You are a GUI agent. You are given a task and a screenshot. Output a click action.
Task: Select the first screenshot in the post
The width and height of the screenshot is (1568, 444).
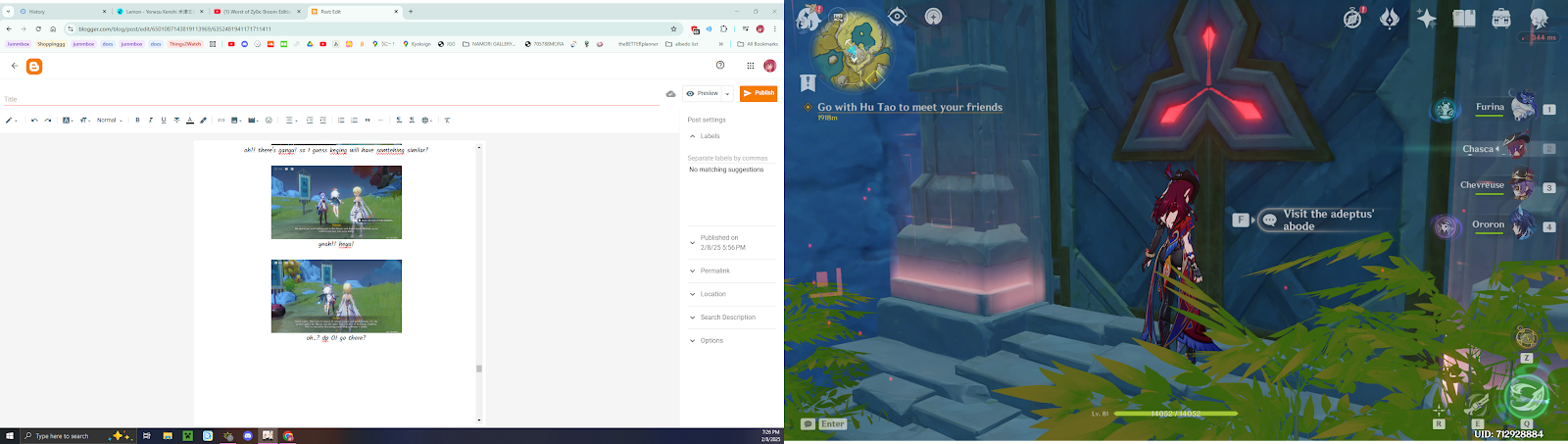(x=336, y=202)
